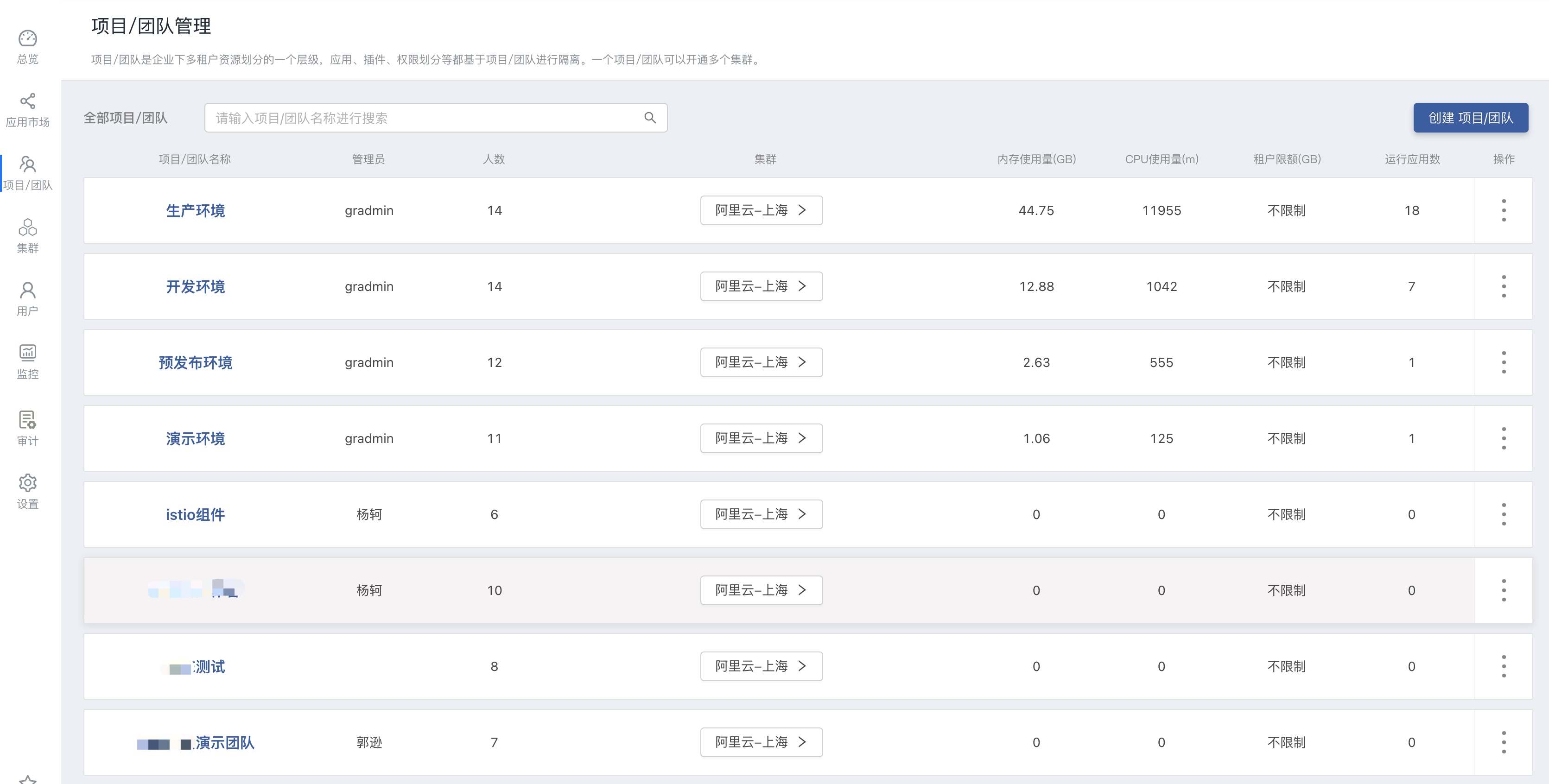Screen dimensions: 1549x784
Task: Focus the project/team name search field
Action: point(435,118)
